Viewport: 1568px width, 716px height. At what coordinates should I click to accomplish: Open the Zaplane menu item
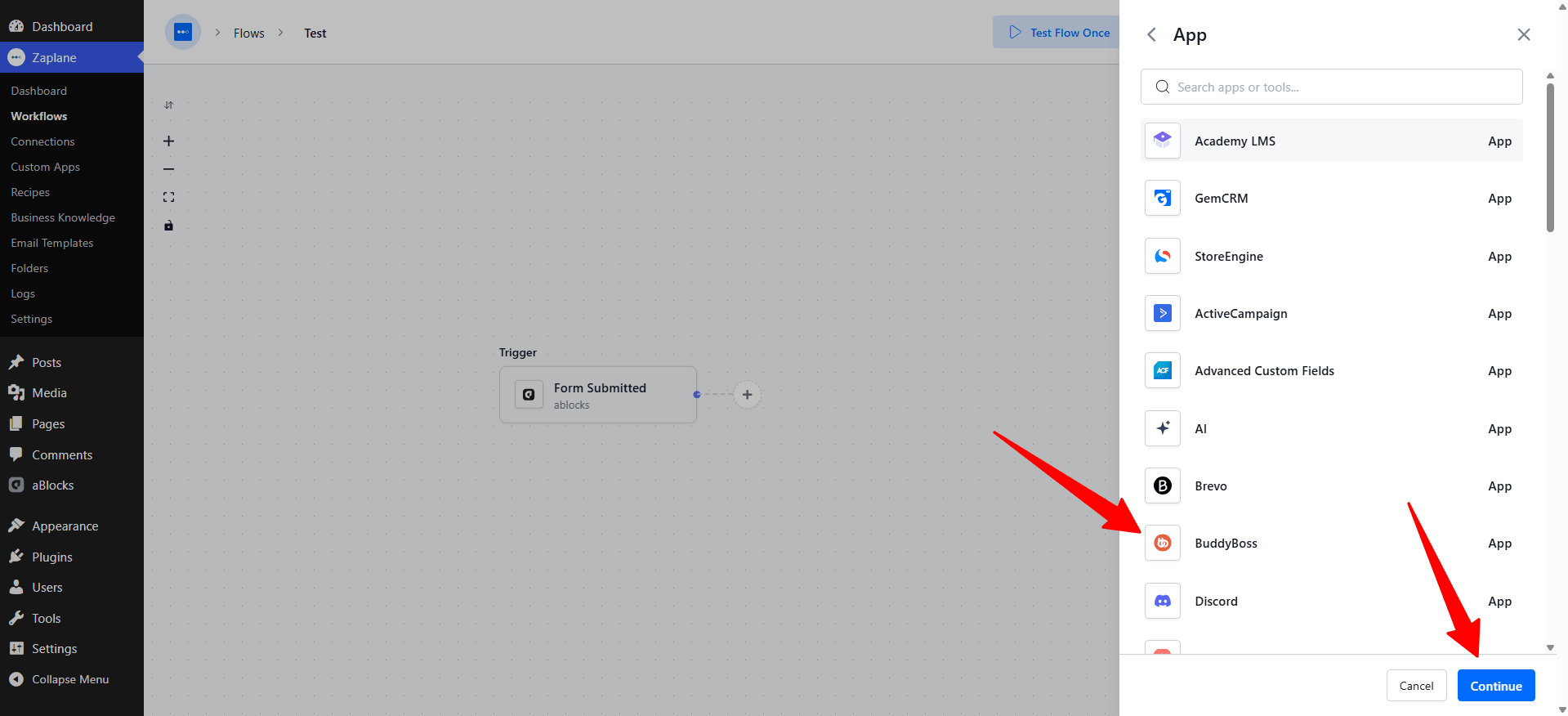72,57
